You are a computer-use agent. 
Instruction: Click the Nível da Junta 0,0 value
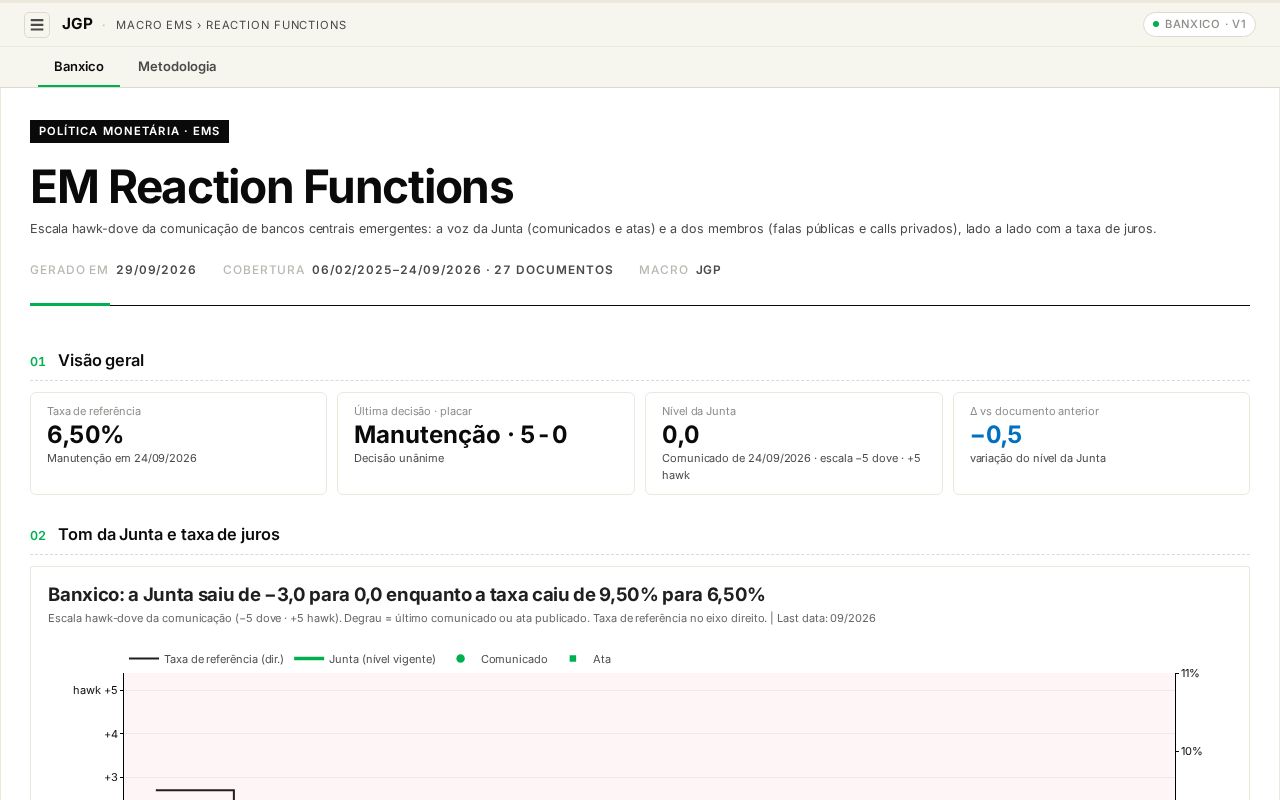681,435
